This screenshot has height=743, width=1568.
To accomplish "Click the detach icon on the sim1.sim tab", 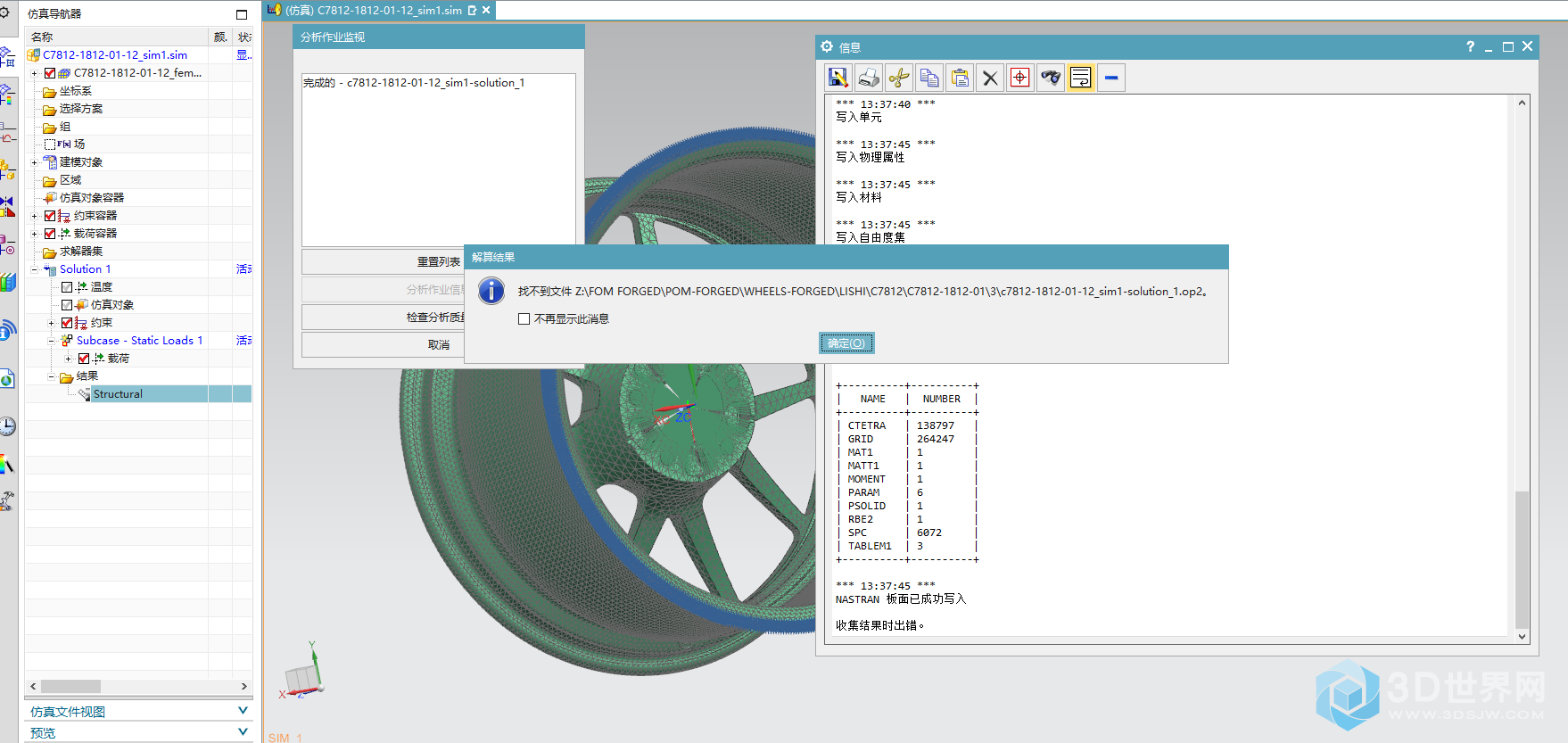I will [472, 11].
